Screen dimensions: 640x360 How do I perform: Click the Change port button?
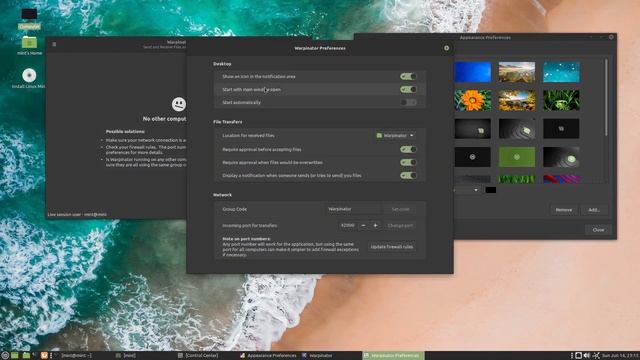[400, 225]
